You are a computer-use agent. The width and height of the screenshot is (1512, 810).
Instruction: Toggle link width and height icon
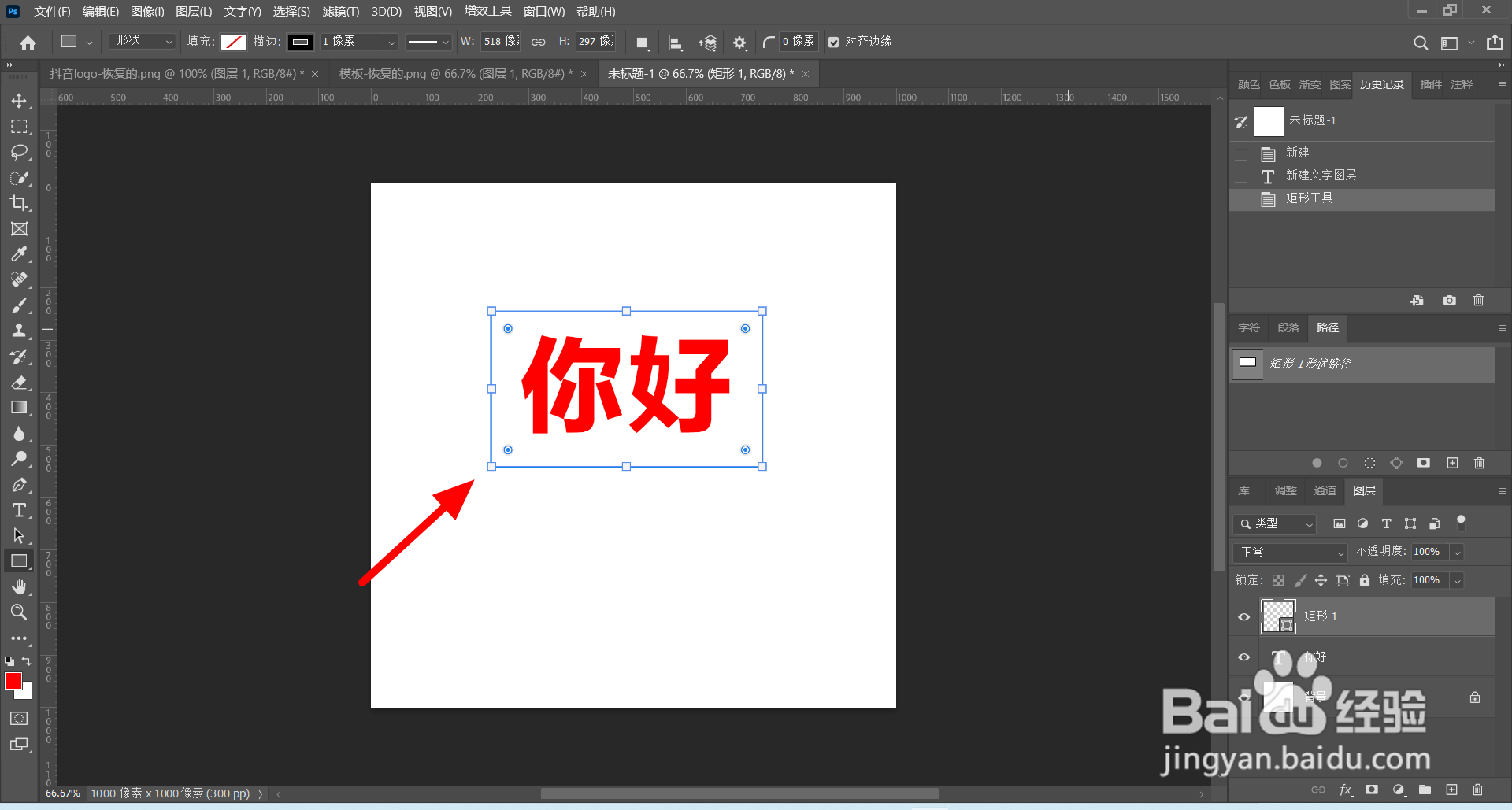click(x=538, y=42)
